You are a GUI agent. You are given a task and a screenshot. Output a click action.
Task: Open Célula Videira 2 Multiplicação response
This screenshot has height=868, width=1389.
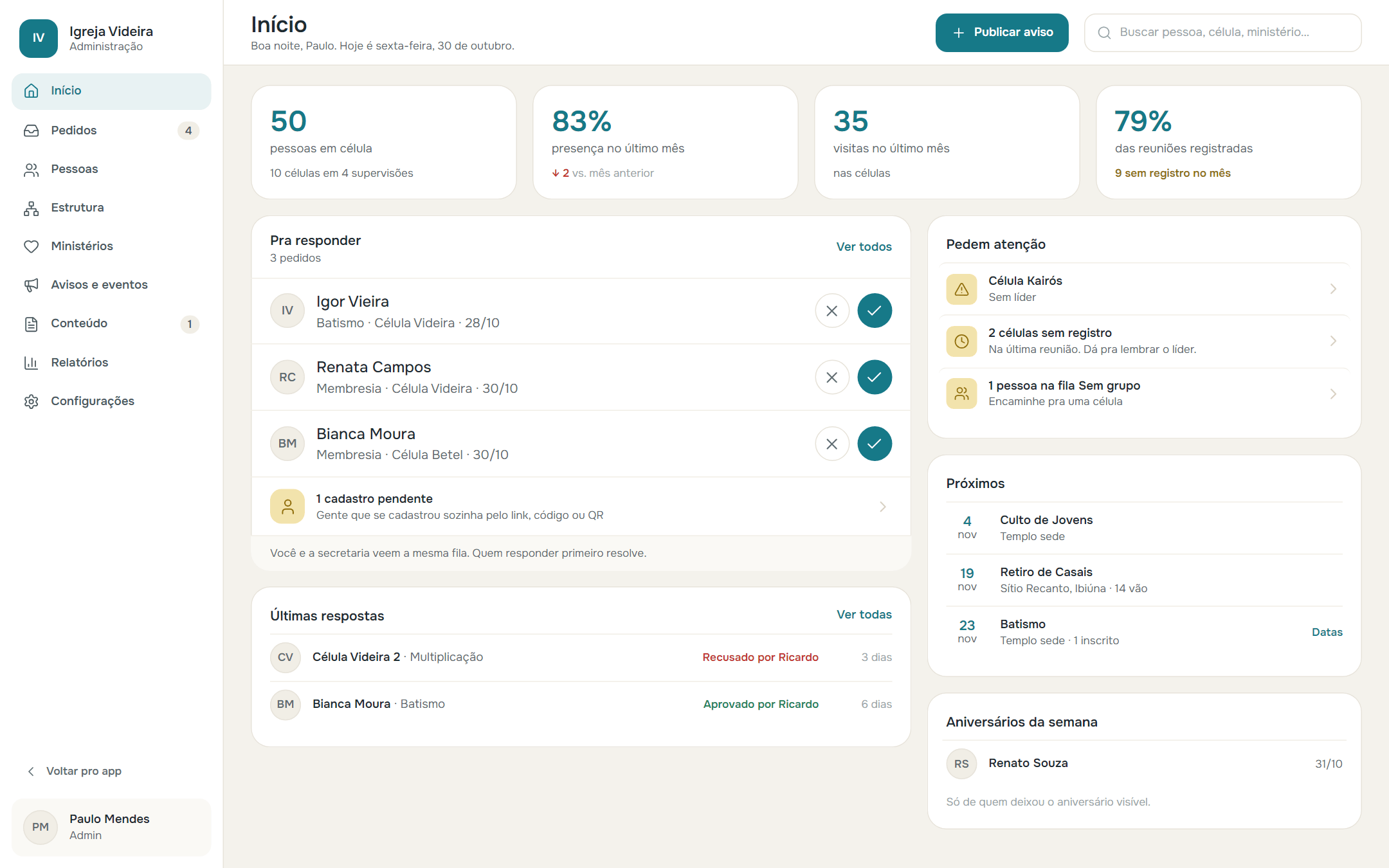581,657
